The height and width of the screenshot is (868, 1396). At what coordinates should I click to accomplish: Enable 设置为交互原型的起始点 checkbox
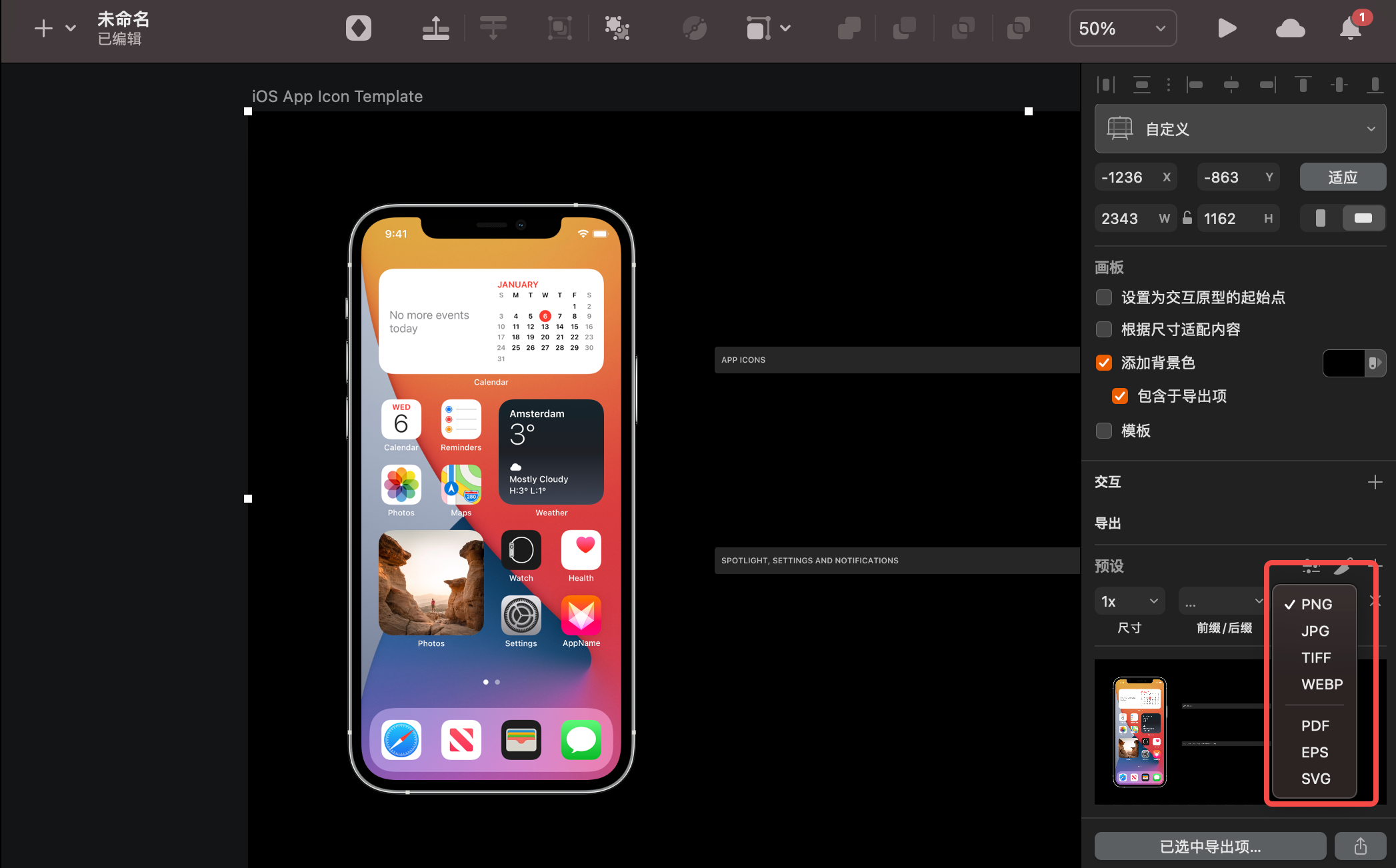[1104, 297]
